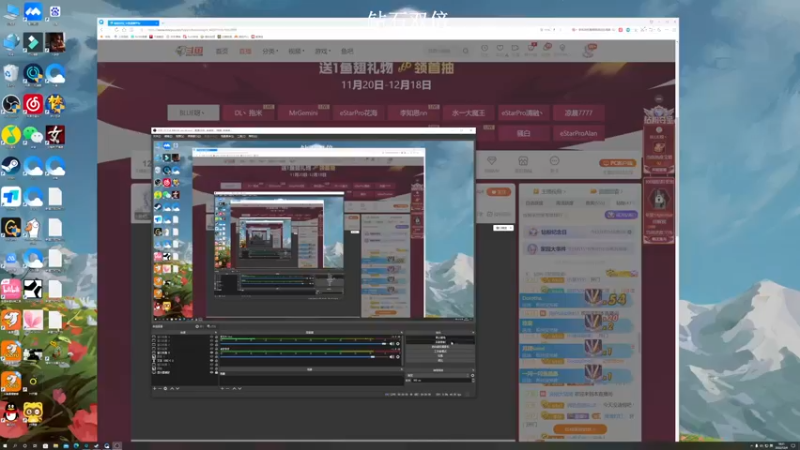Launch the Steam desktop shortcut

pos(11,166)
